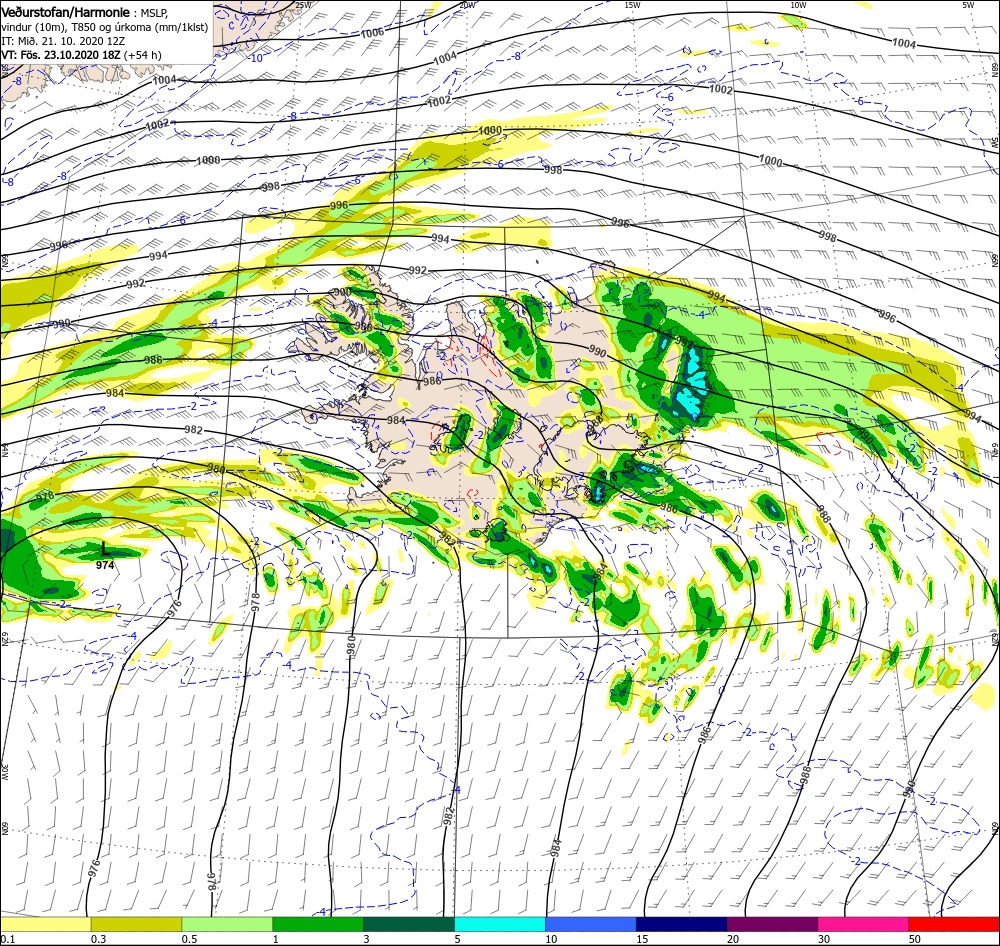Image resolution: width=1000 pixels, height=946 pixels.
Task: Click the 50 mm red legend swatch
Action: pos(954,924)
